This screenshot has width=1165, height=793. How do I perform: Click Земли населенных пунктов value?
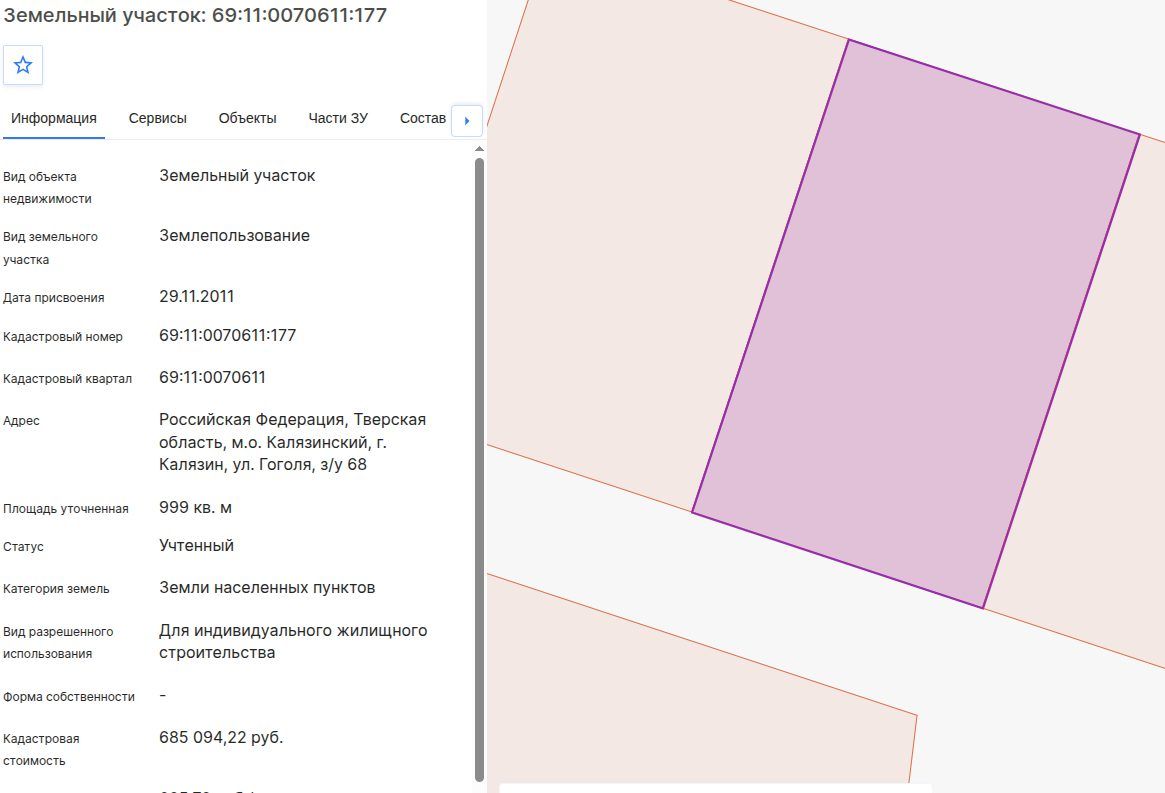267,588
